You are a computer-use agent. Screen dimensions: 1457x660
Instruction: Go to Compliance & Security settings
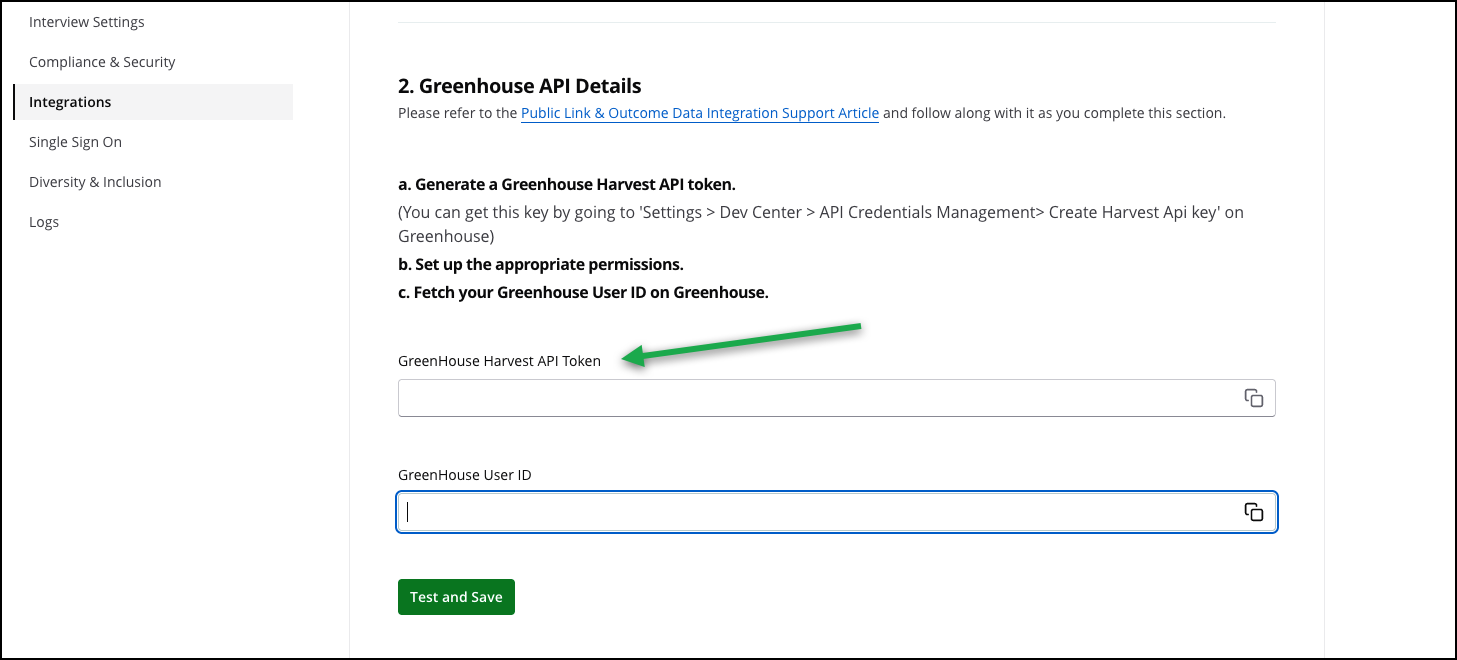[102, 62]
